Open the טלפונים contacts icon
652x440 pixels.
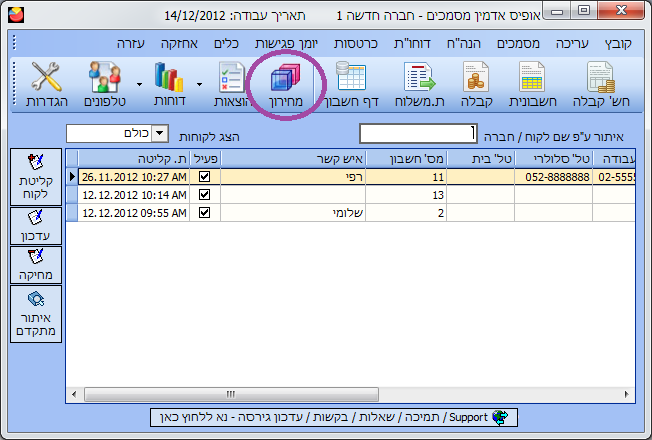[x=105, y=85]
